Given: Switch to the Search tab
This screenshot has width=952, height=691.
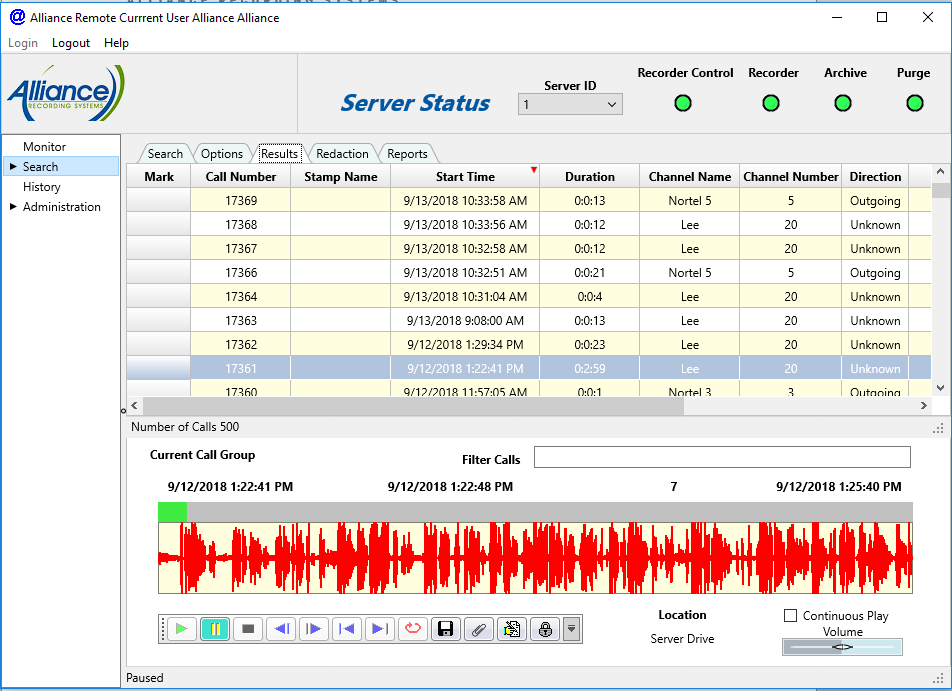Looking at the screenshot, I should [165, 154].
